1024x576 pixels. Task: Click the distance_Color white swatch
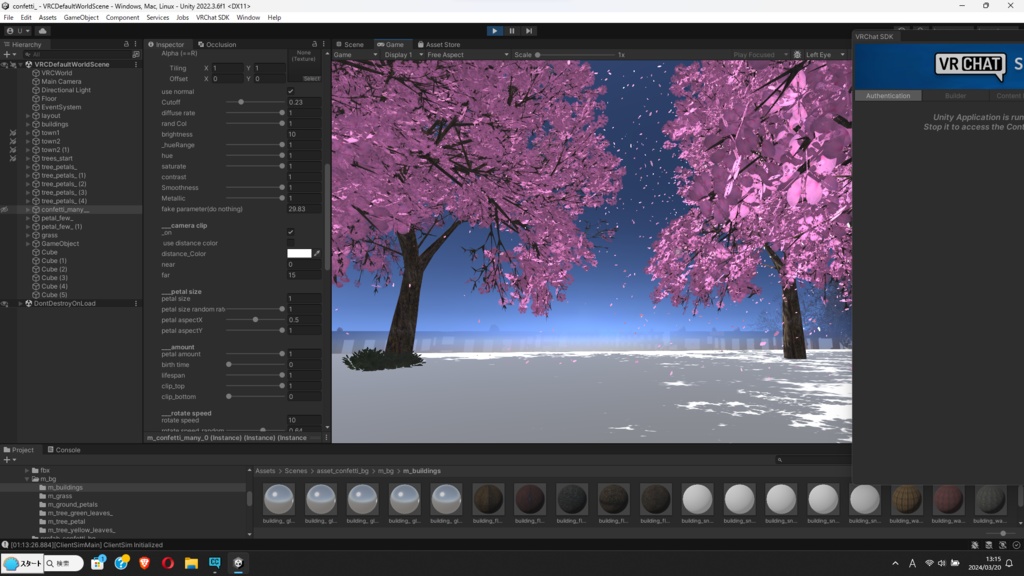pos(299,253)
